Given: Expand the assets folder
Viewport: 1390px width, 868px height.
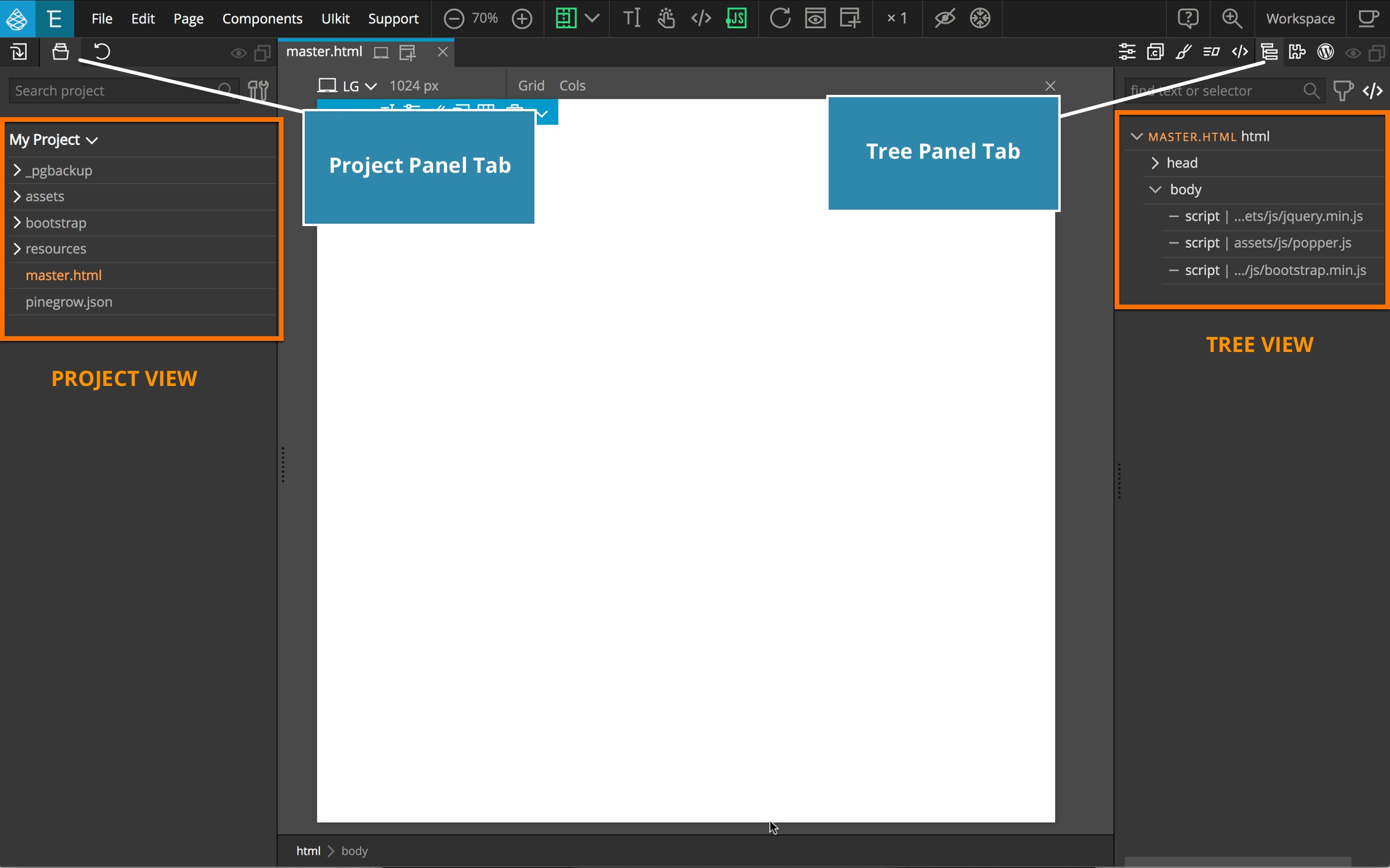Looking at the screenshot, I should 17,196.
